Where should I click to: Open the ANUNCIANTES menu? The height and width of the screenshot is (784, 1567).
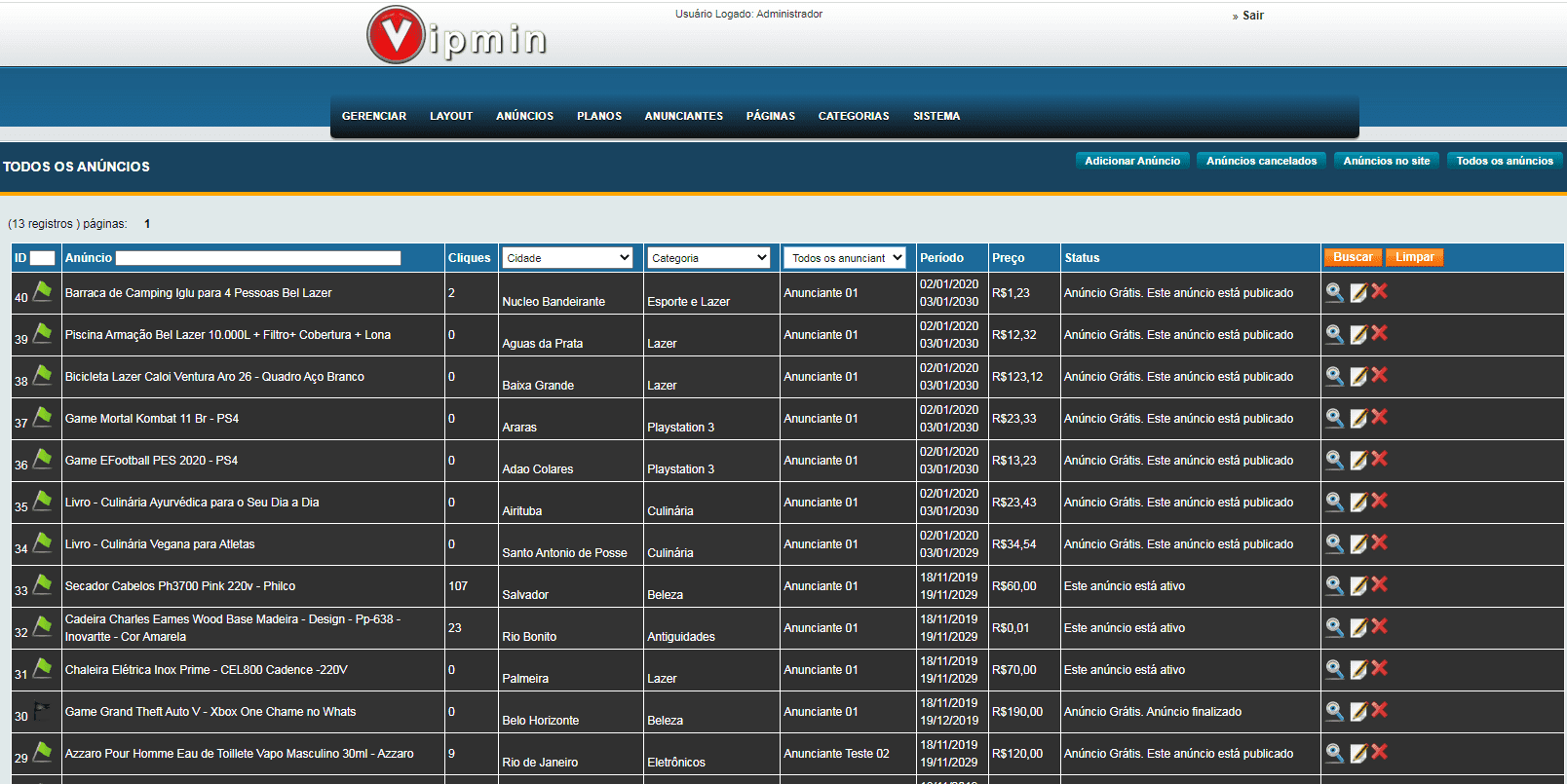(x=683, y=116)
